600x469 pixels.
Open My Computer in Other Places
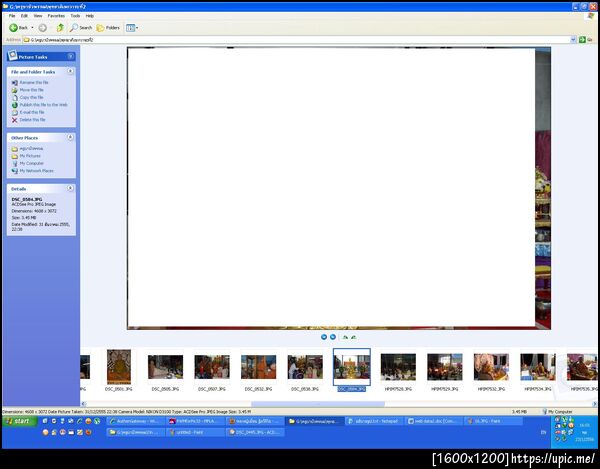pos(31,163)
